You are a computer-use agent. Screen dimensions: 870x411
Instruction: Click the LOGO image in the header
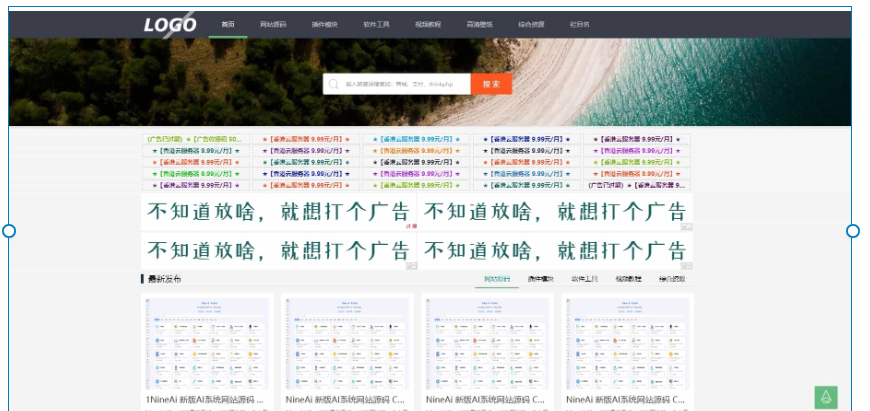click(169, 25)
